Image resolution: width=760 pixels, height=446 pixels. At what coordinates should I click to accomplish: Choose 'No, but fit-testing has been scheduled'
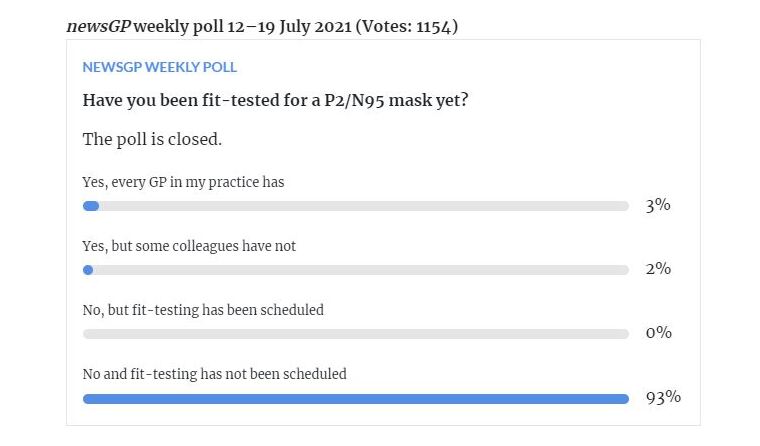(203, 310)
